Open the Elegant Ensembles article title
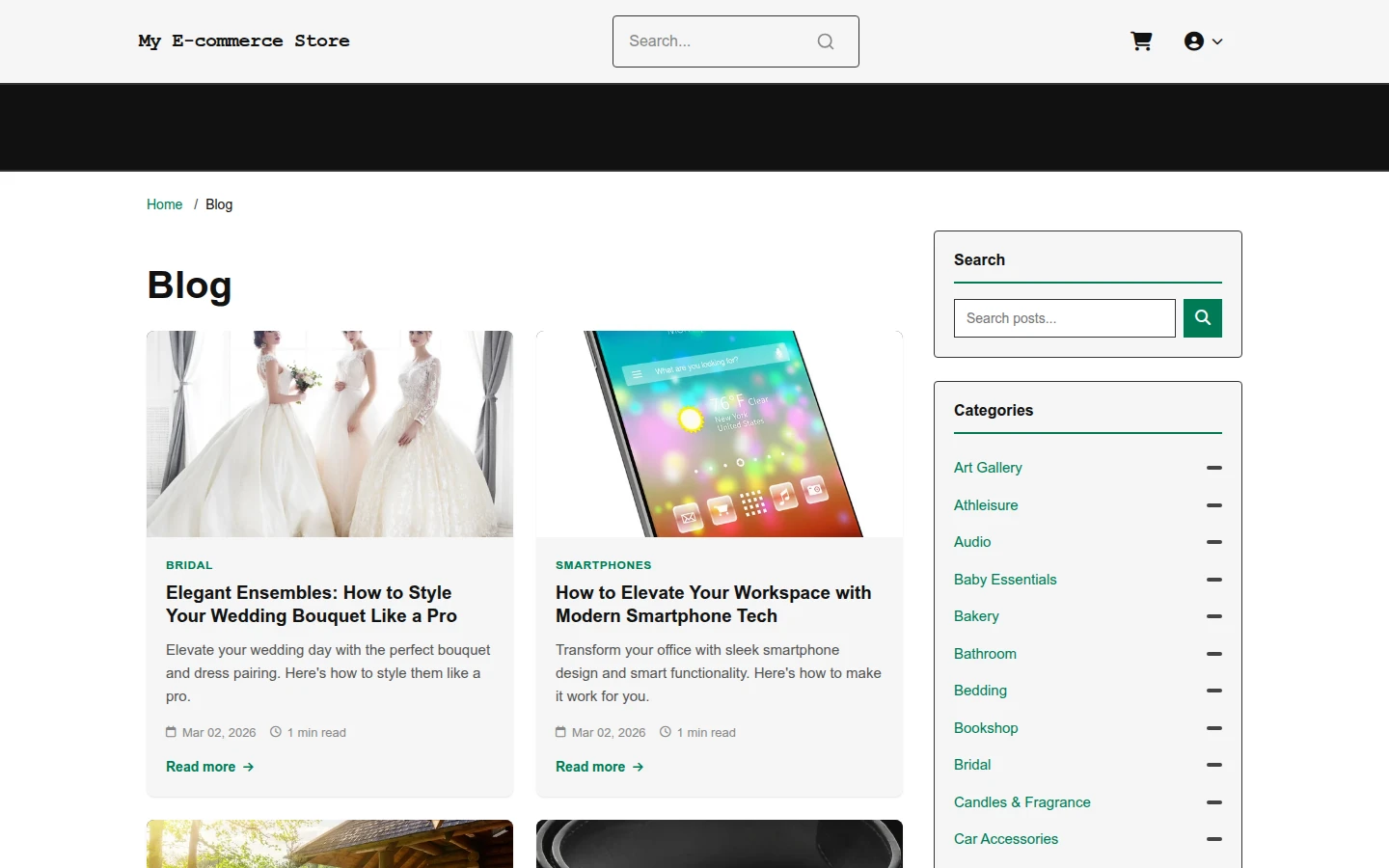This screenshot has height=868, width=1389. click(312, 605)
